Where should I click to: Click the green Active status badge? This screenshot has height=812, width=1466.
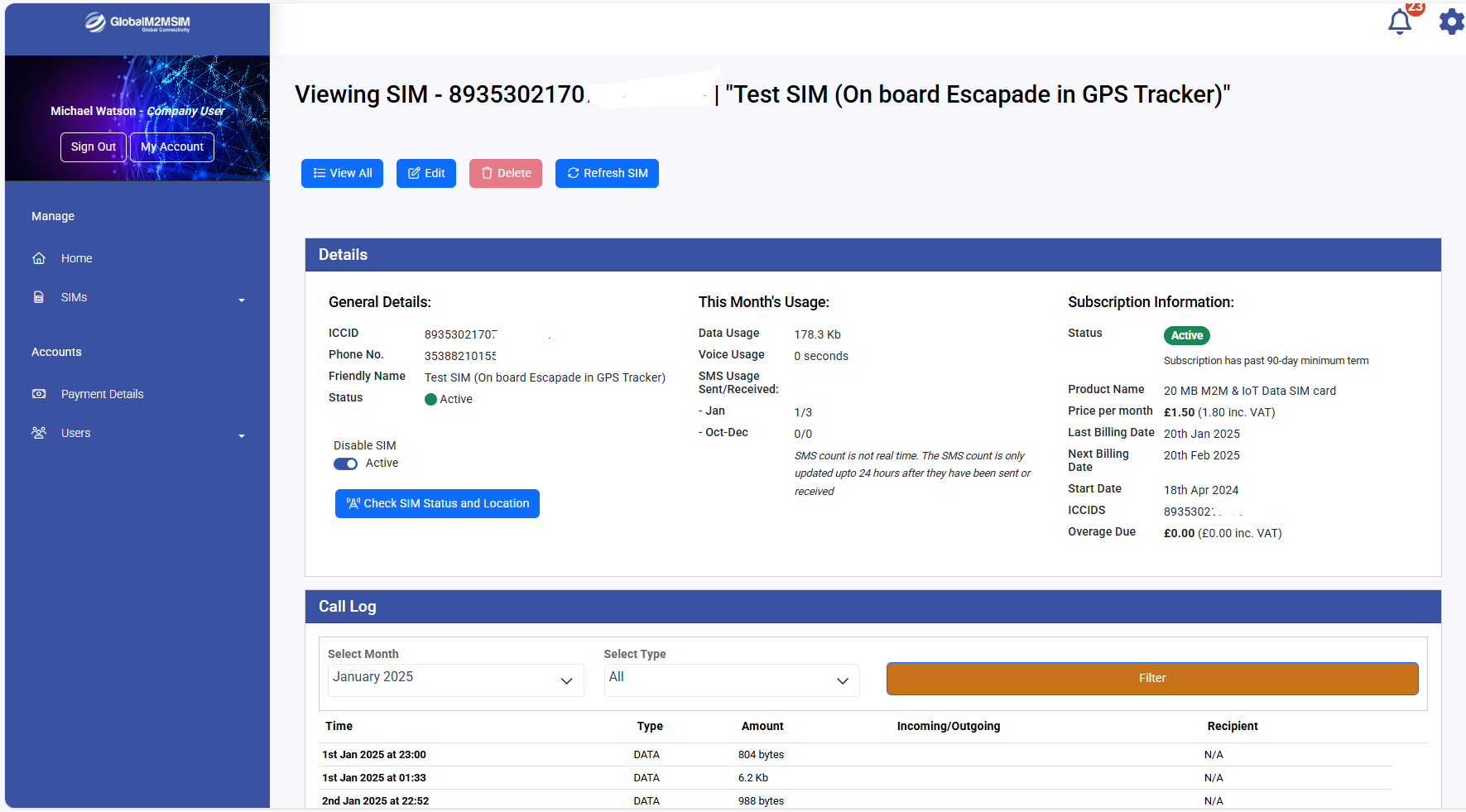coord(1186,335)
